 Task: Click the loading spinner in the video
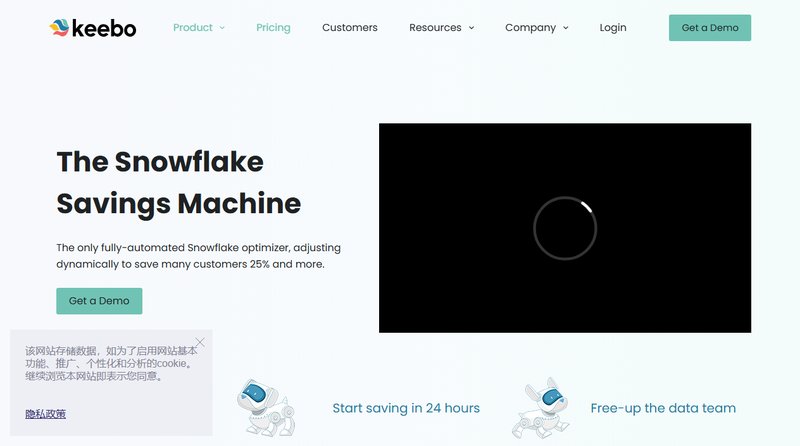pyautogui.click(x=565, y=228)
